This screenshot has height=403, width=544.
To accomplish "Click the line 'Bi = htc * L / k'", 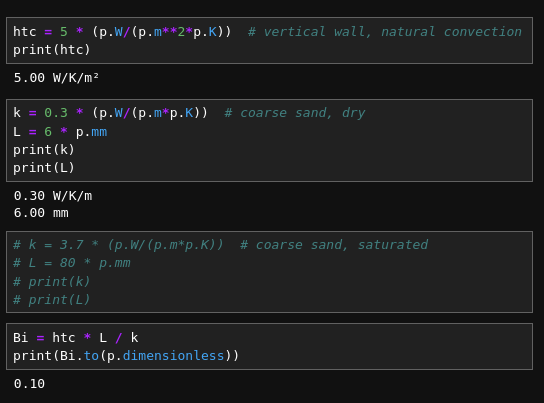I will (76, 338).
